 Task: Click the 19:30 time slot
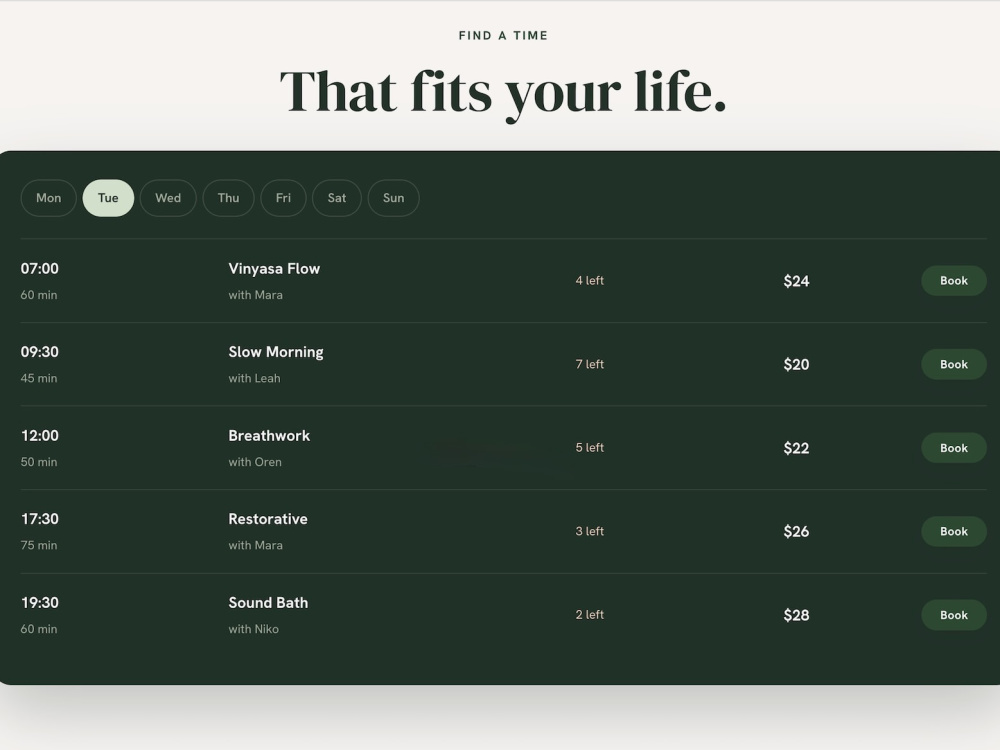point(40,603)
